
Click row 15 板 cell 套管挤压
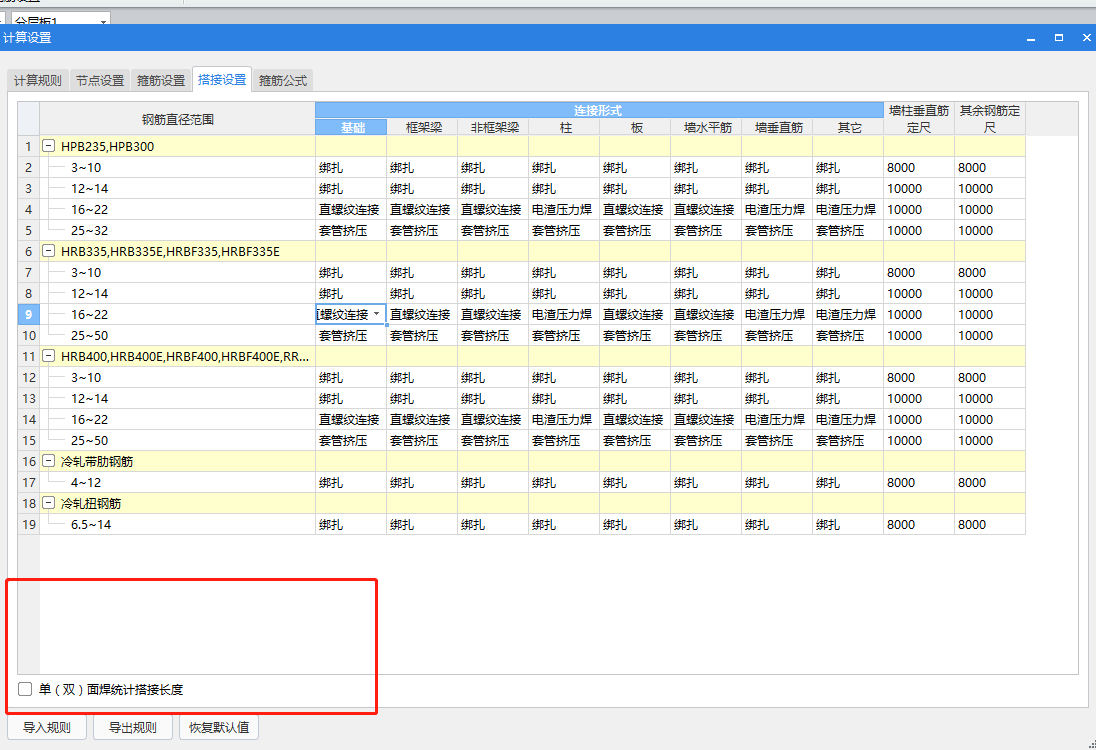635,440
